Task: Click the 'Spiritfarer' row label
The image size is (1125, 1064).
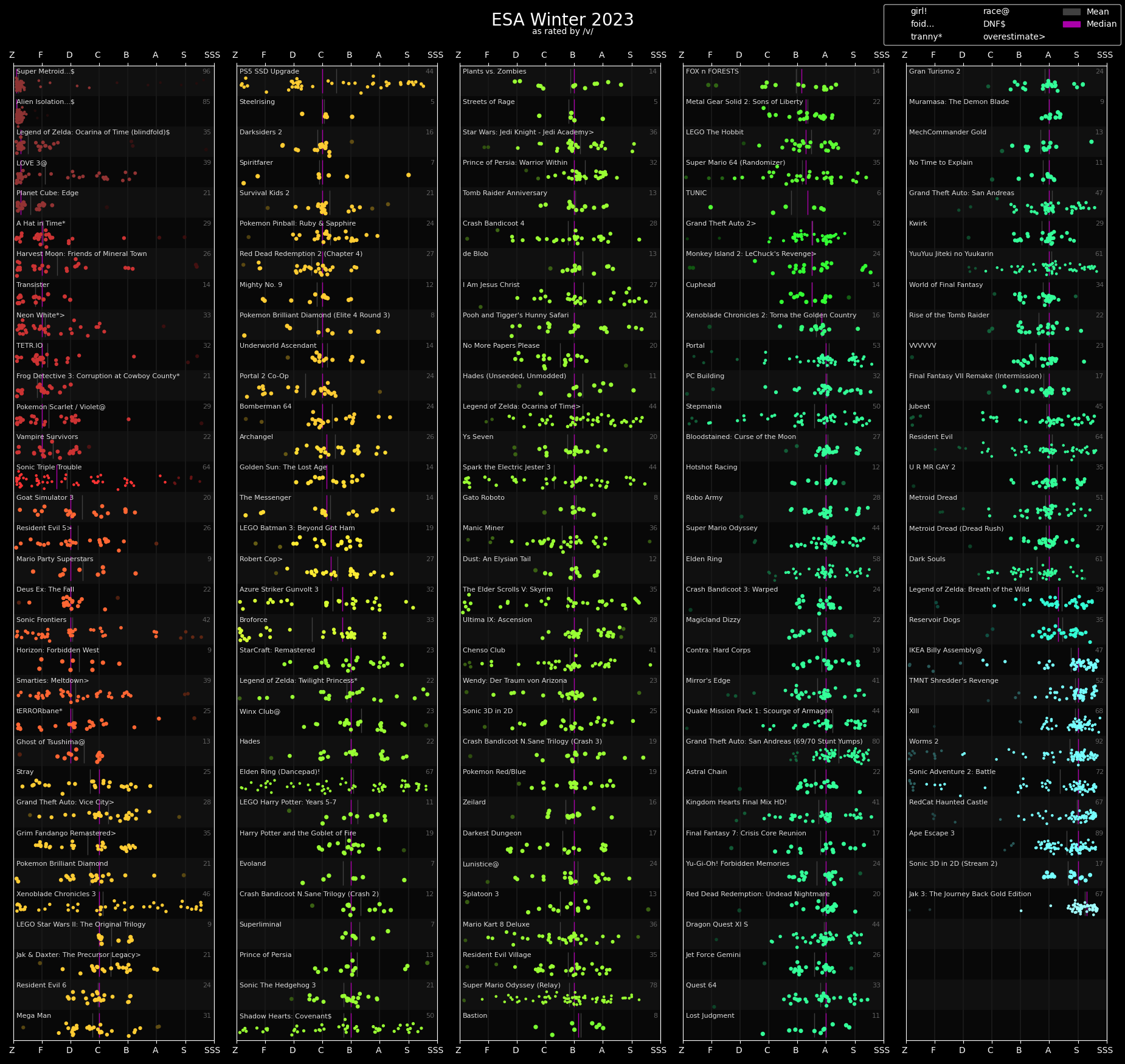Action: coord(257,163)
